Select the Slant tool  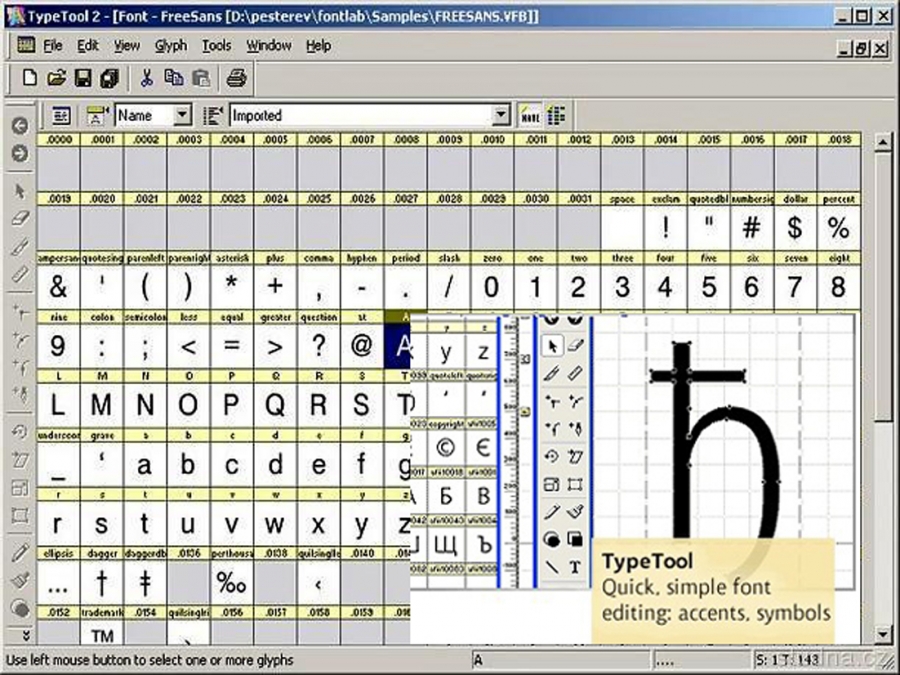tap(20, 460)
